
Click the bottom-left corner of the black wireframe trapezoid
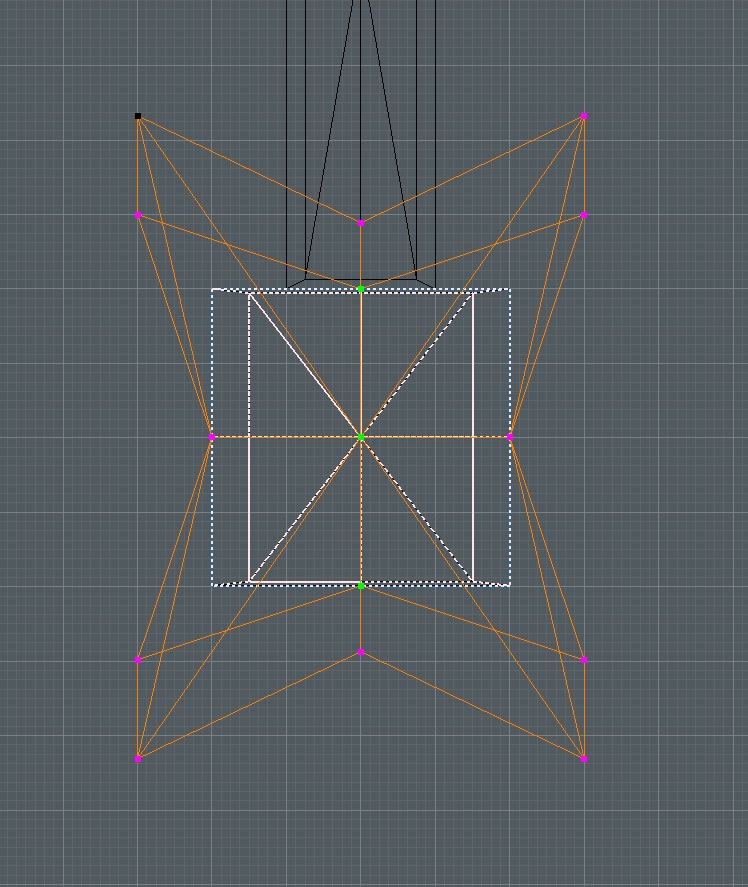(305, 279)
